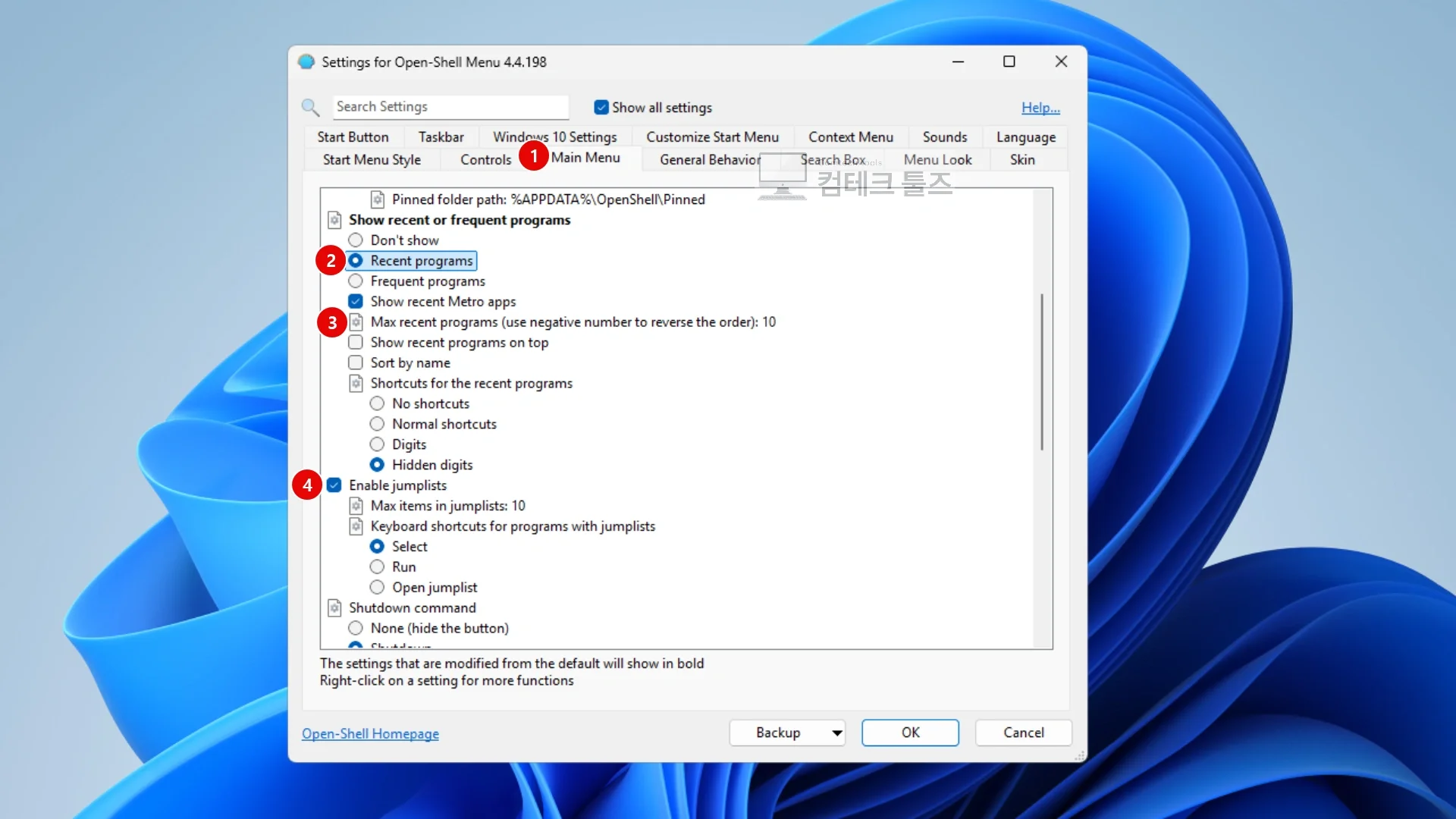Enable 'Show recent programs on top'
The height and width of the screenshot is (819, 1456).
pyautogui.click(x=356, y=343)
